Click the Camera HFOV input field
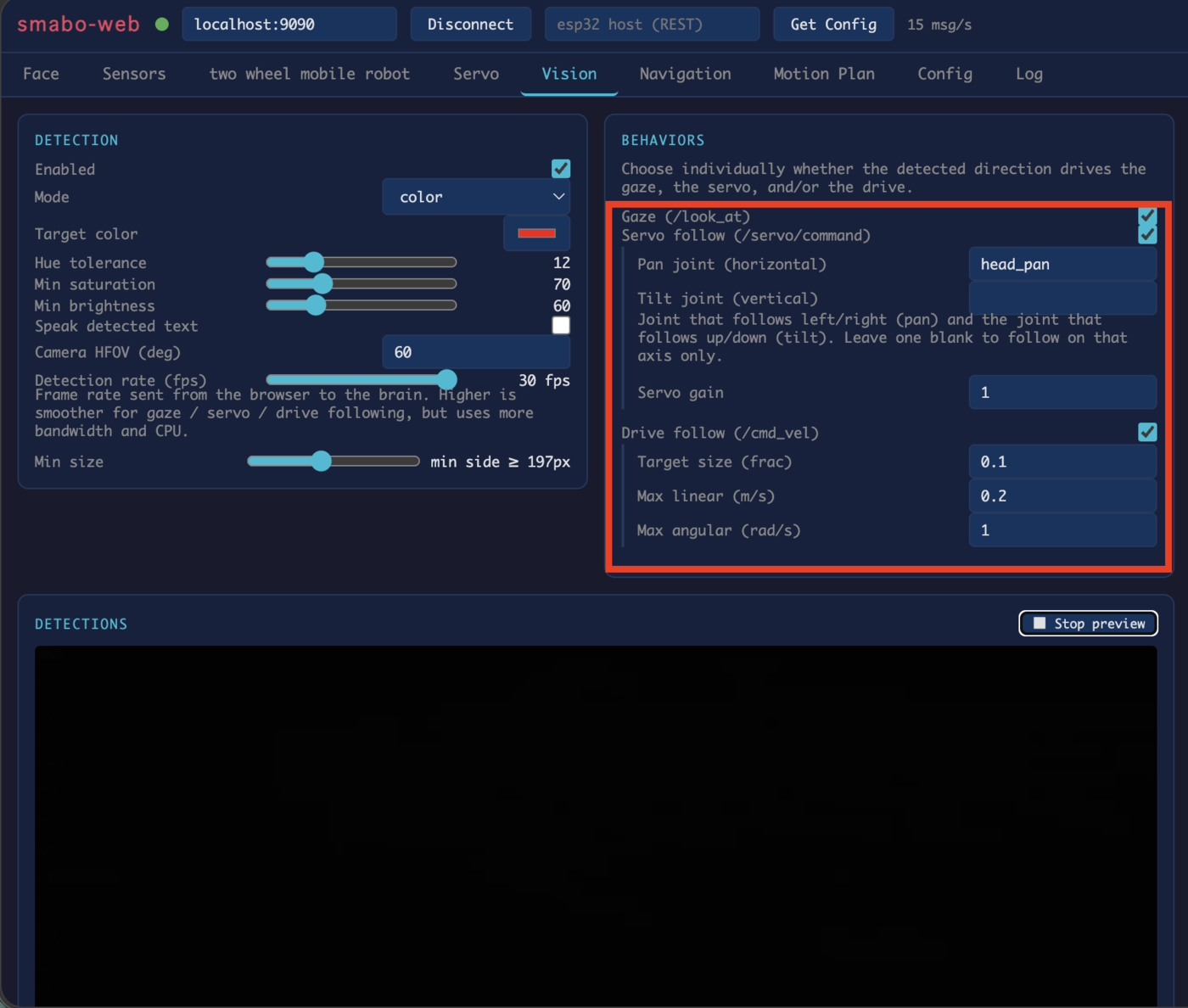This screenshot has height=1008, width=1188. point(476,352)
